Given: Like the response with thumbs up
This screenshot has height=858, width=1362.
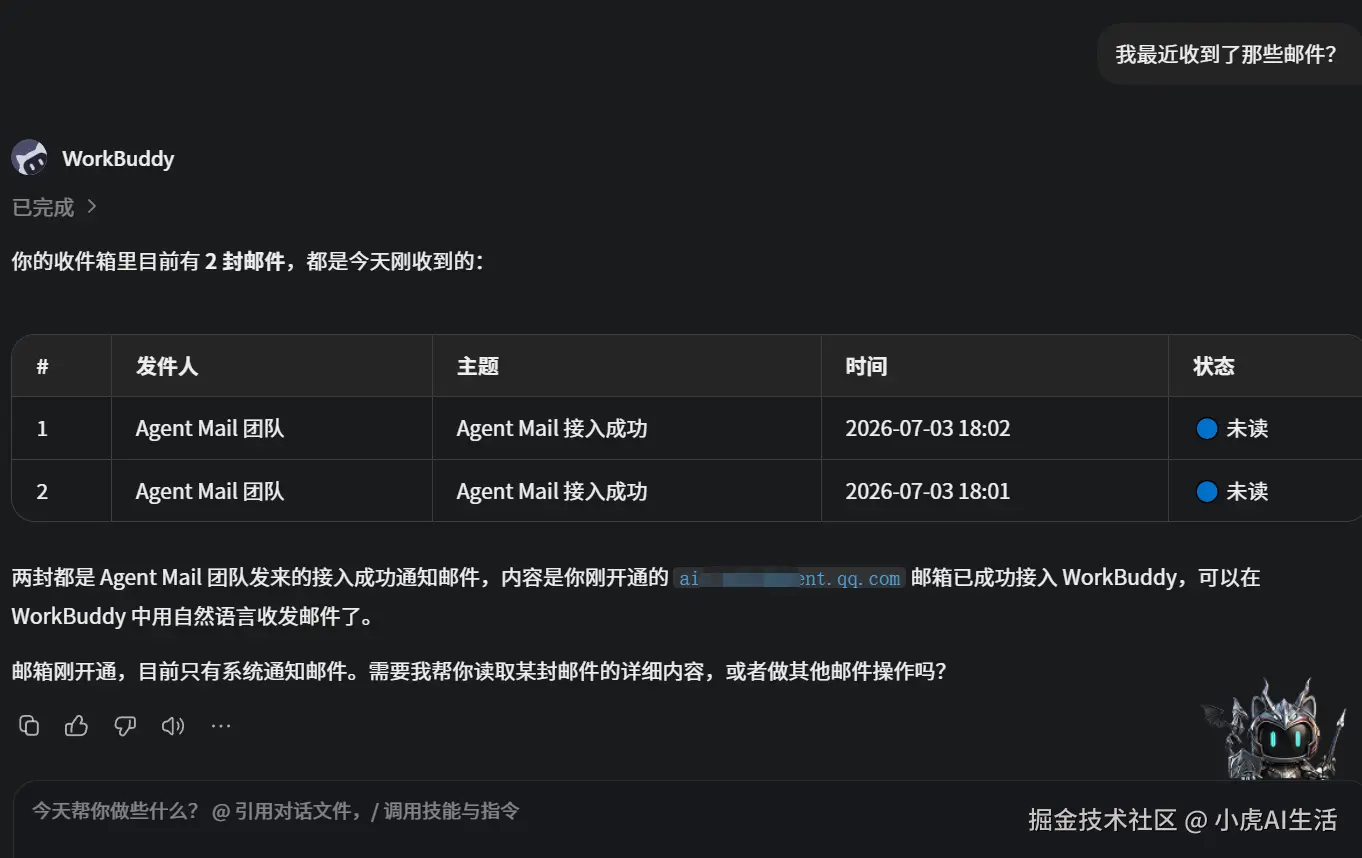Looking at the screenshot, I should (77, 726).
